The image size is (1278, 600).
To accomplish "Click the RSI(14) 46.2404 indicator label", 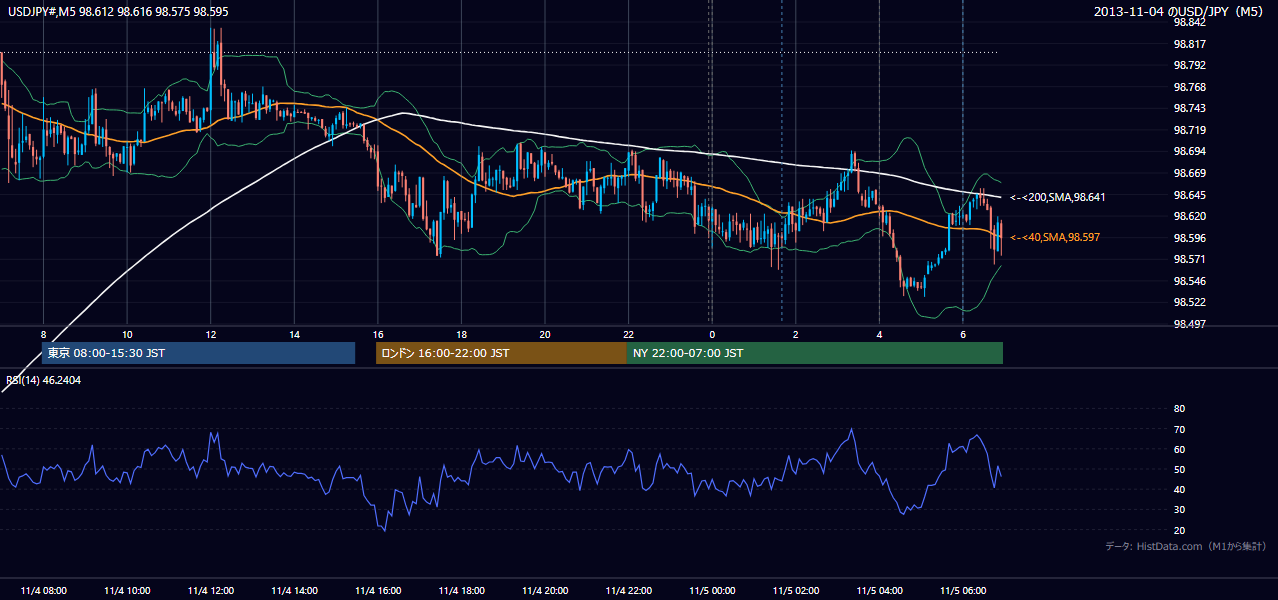I will (44, 380).
